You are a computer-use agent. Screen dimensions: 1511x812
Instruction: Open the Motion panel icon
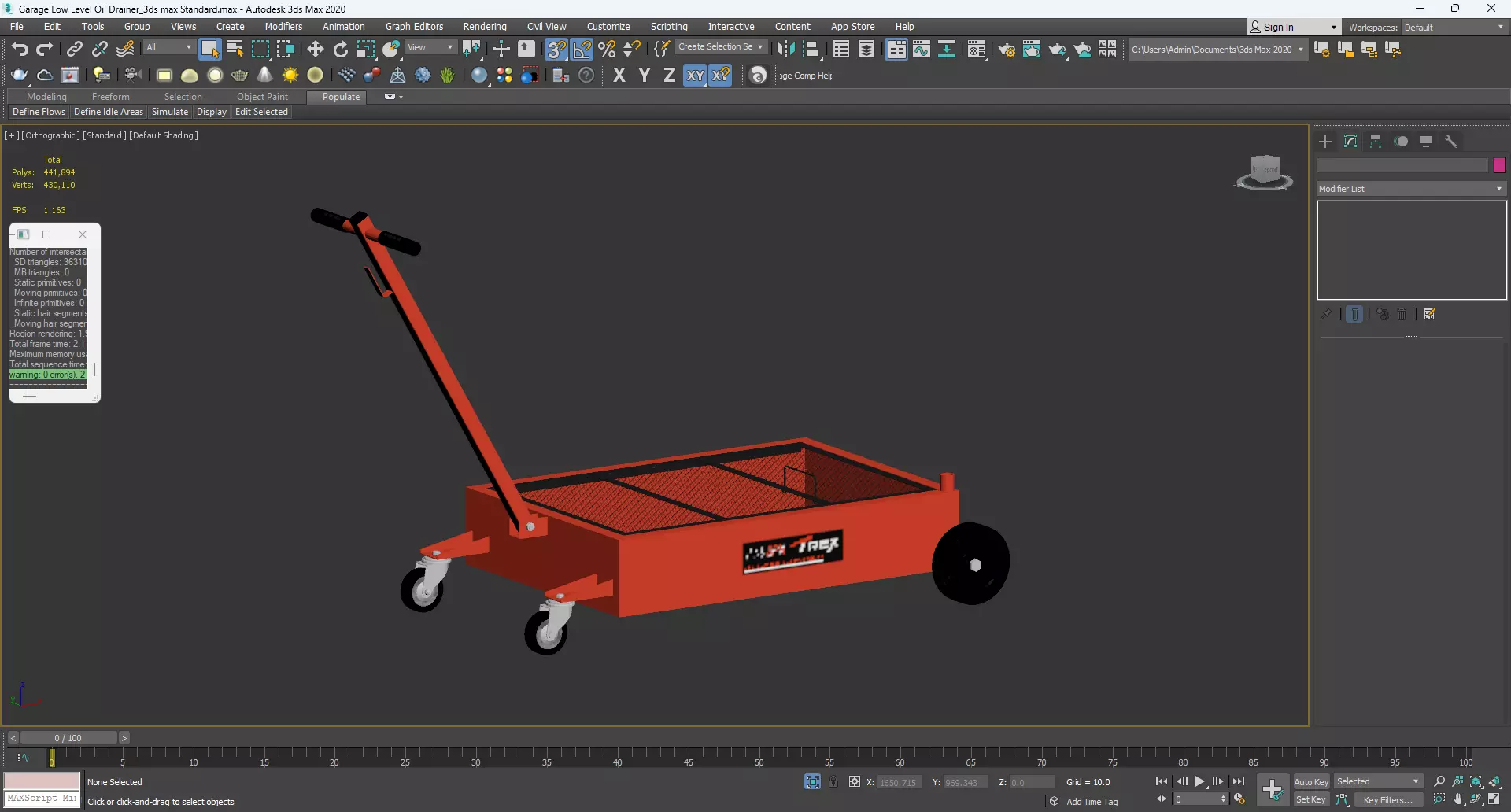(1401, 142)
